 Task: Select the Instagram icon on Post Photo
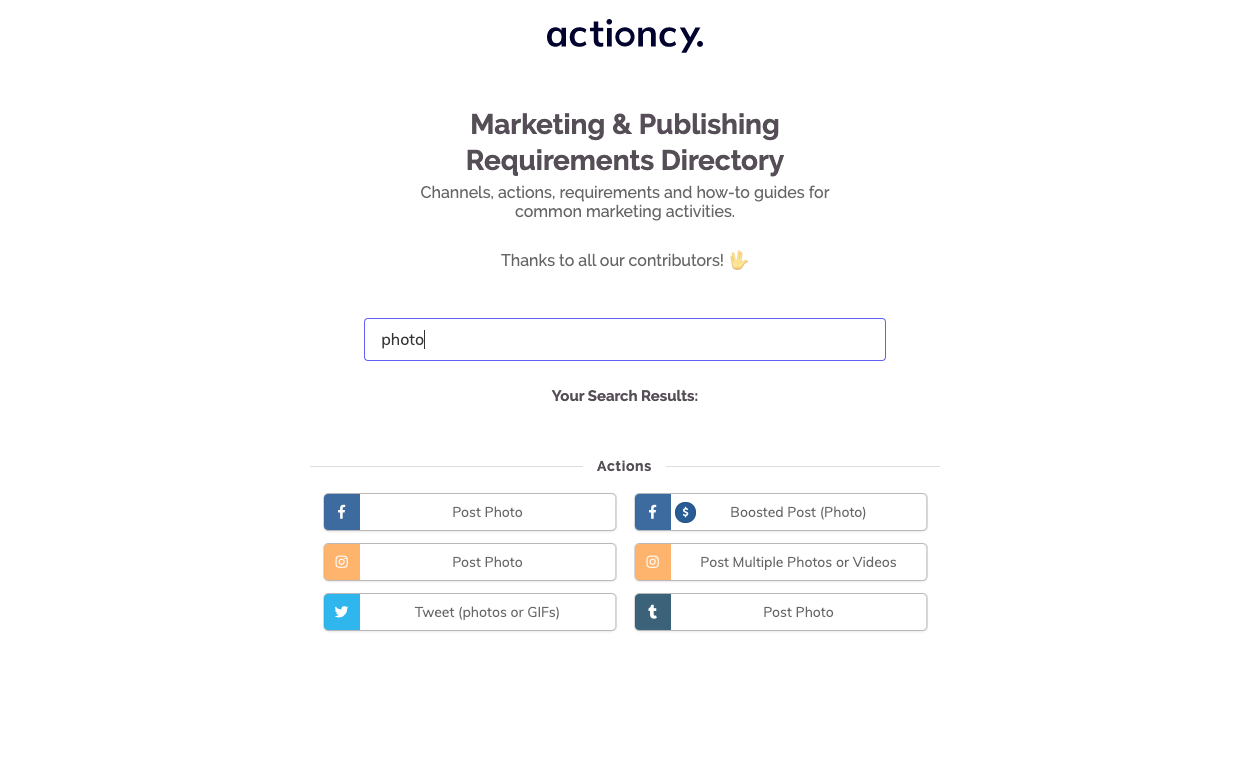[x=341, y=562]
